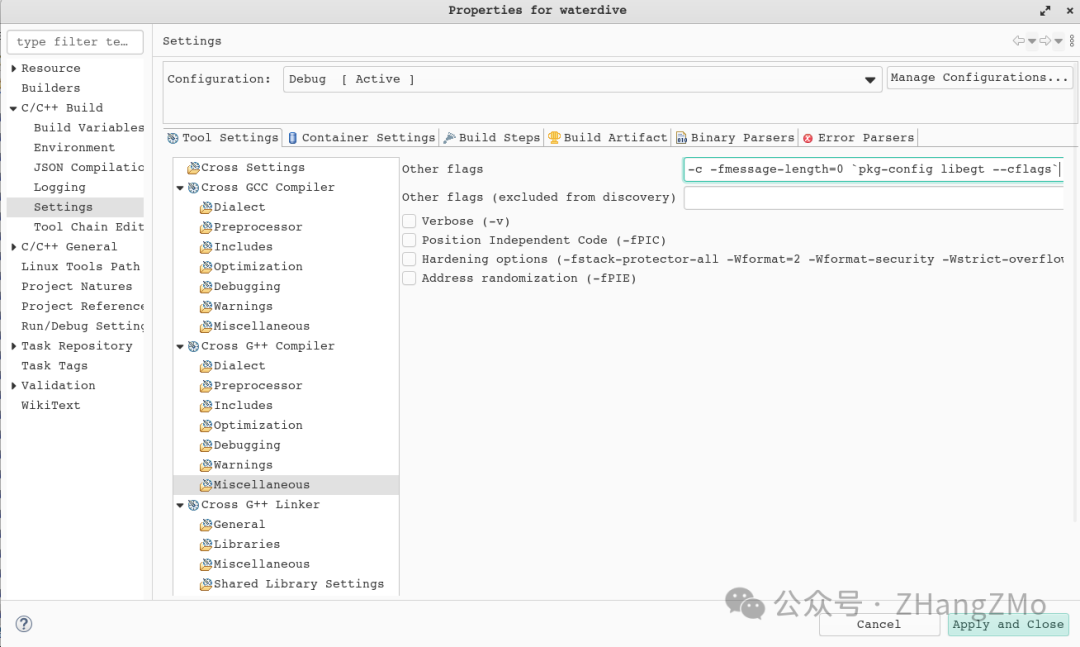Click icon beside Shared Library Settings
Screen dimensions: 1080x647
click(x=206, y=584)
